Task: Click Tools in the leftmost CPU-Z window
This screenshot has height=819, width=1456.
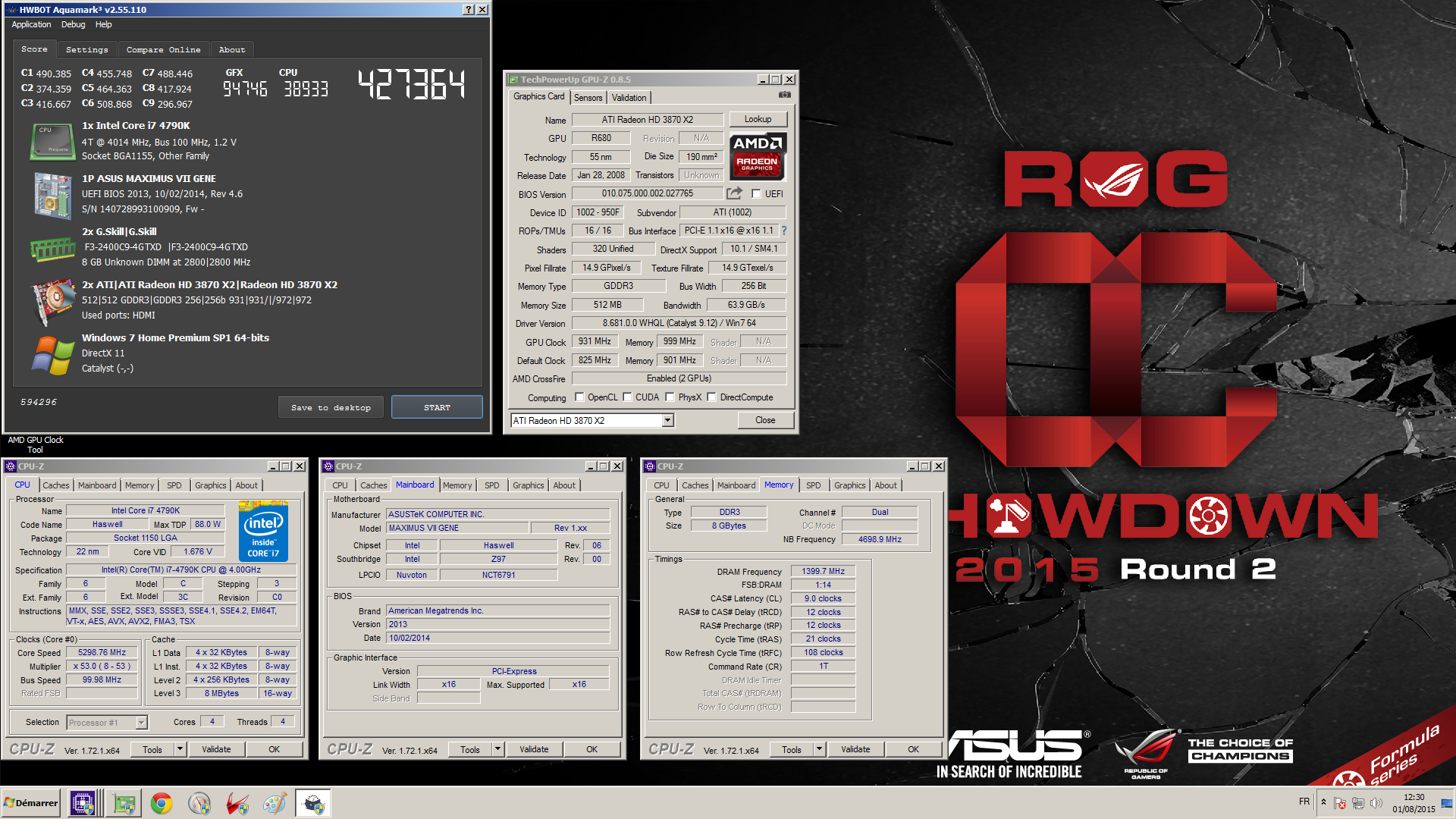Action: click(152, 749)
